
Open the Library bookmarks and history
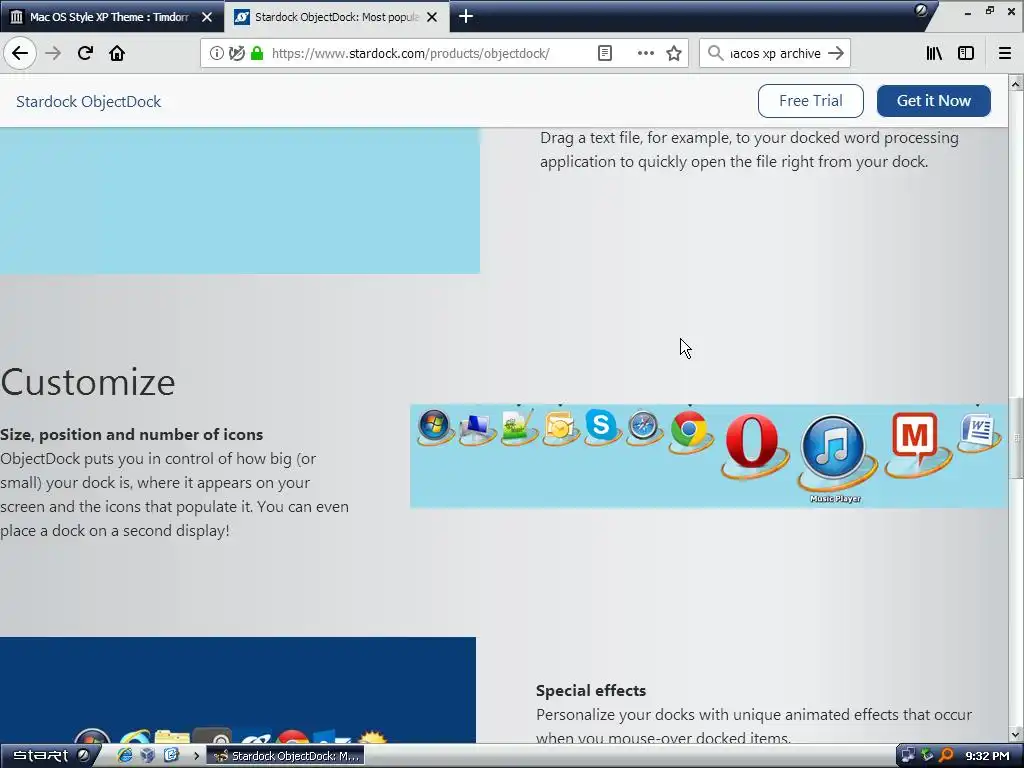click(934, 53)
